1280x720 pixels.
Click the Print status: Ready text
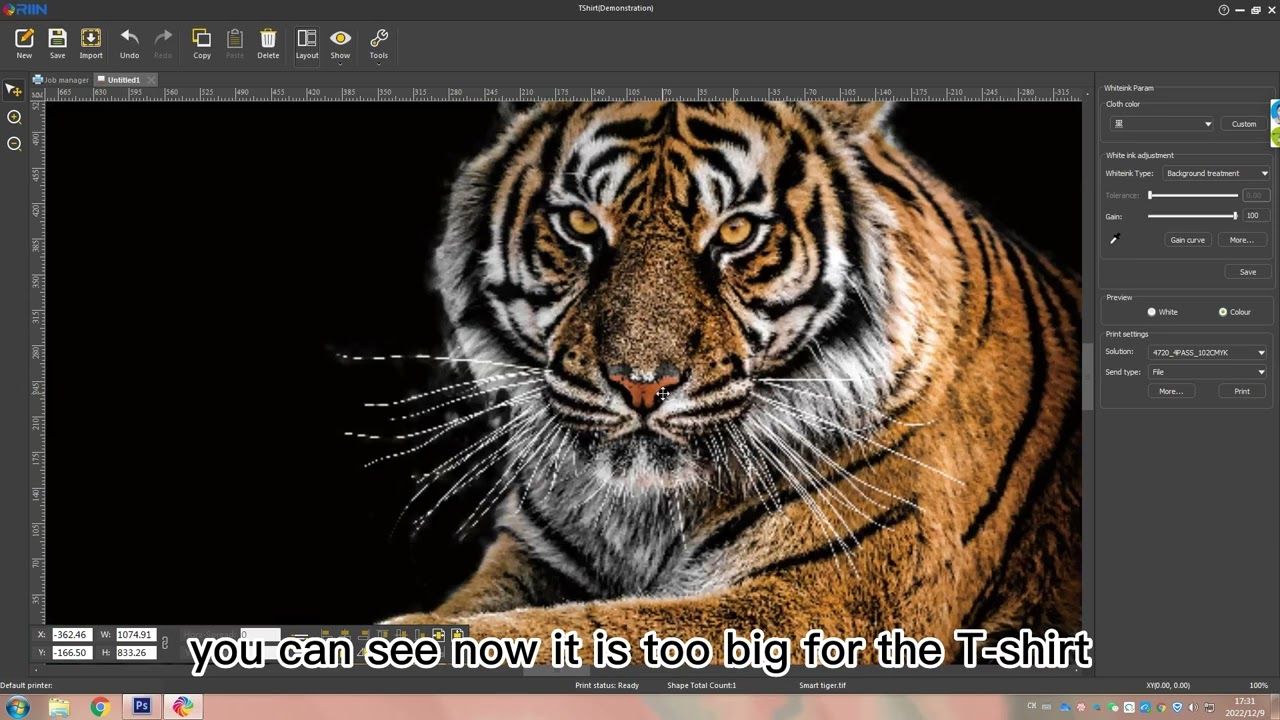coord(607,686)
